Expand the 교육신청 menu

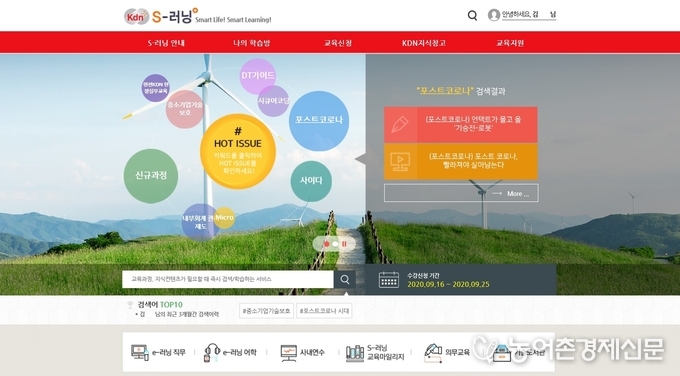tap(338, 43)
